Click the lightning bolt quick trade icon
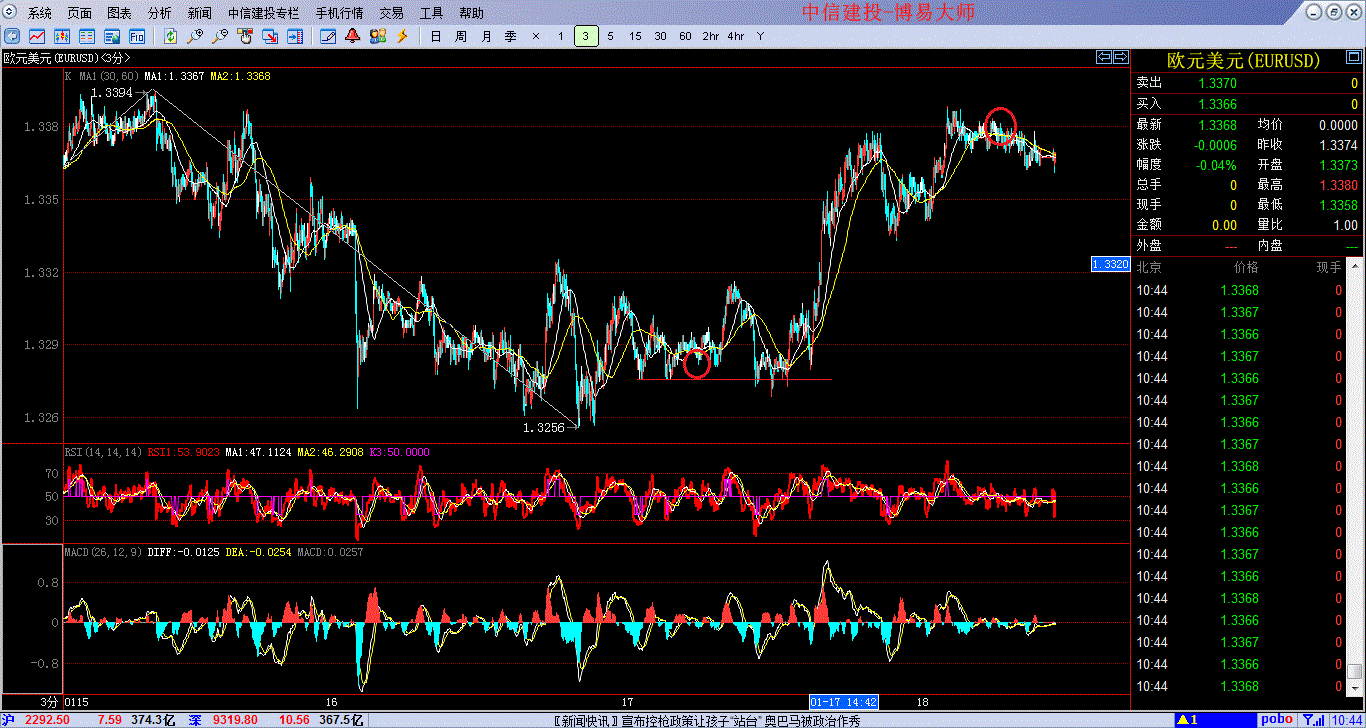 [x=403, y=36]
